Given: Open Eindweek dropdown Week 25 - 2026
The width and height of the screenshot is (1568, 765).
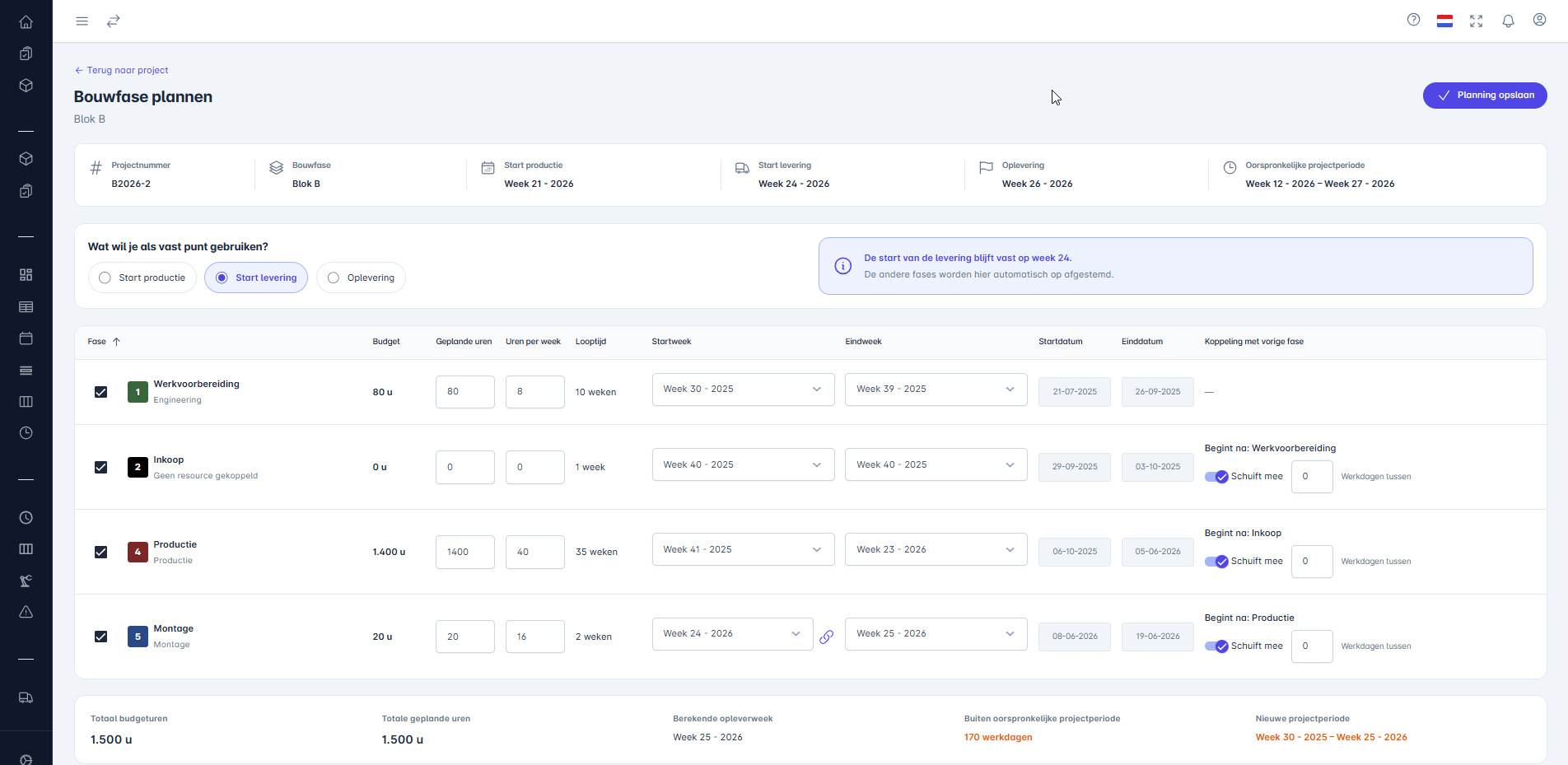Looking at the screenshot, I should 936,634.
